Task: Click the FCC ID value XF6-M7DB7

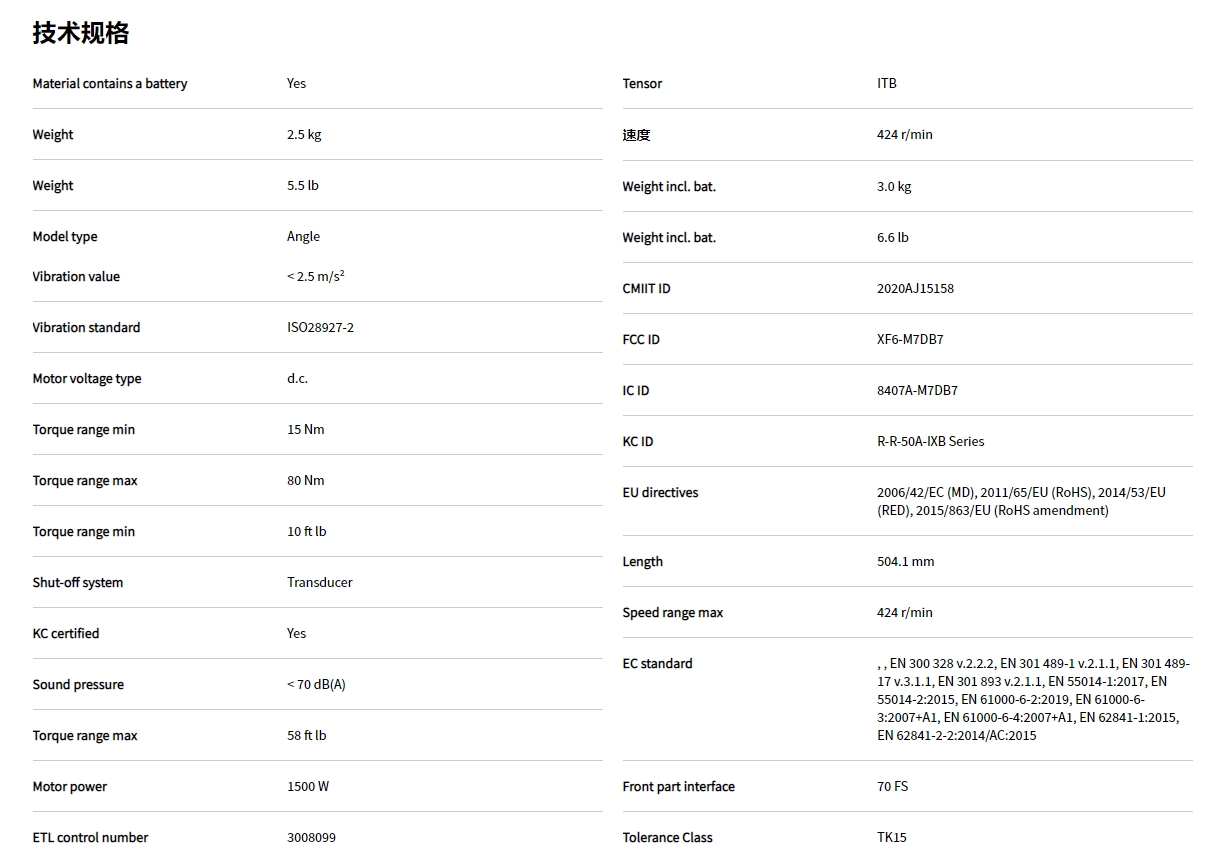Action: pyautogui.click(x=910, y=340)
